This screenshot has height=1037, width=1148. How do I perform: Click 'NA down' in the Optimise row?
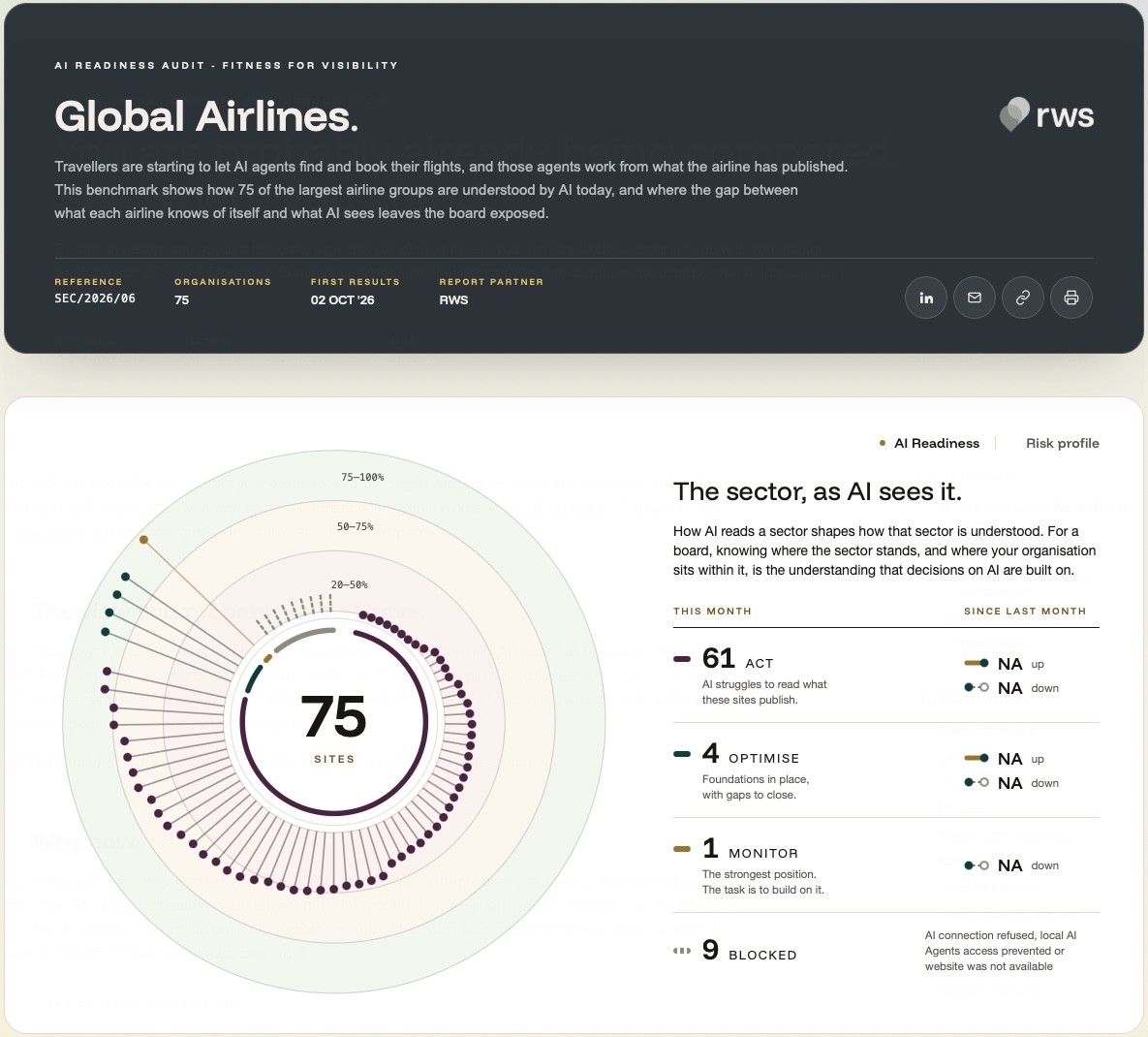[1028, 783]
